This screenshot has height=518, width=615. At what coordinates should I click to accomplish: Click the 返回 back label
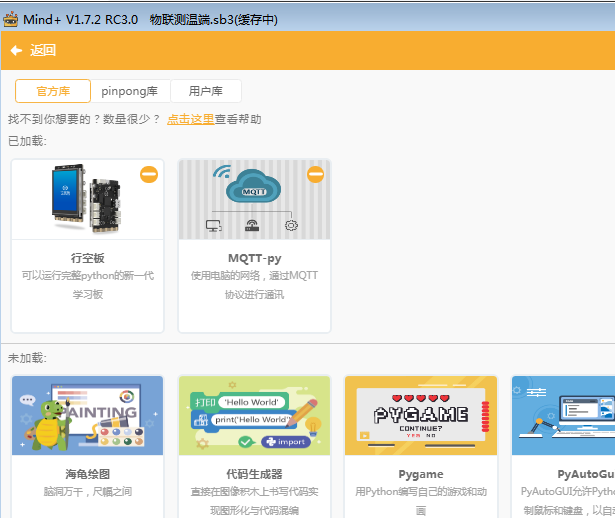click(x=43, y=50)
